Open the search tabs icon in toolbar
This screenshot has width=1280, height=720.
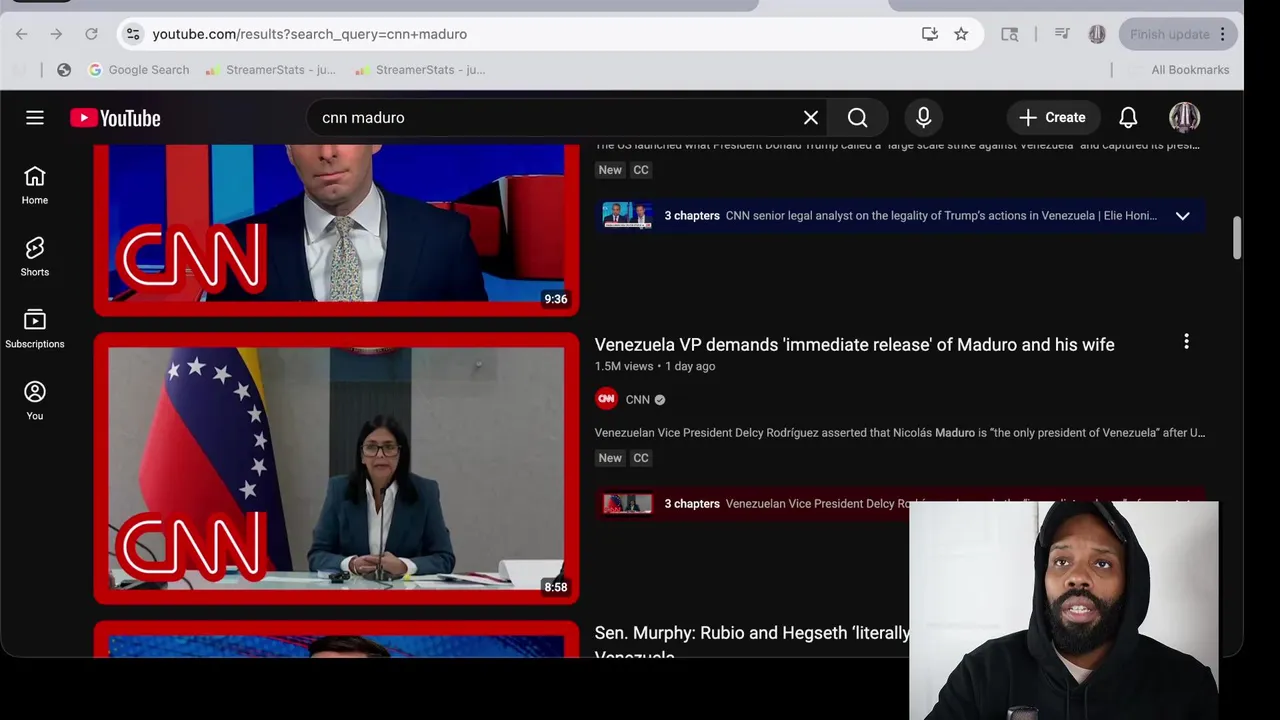(x=1010, y=34)
